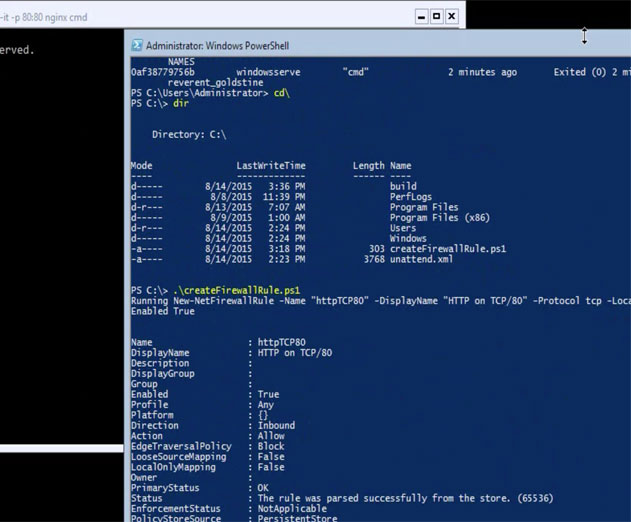Select createFirewallRule.ps1 in directory listing
The image size is (631, 522).
[447, 249]
